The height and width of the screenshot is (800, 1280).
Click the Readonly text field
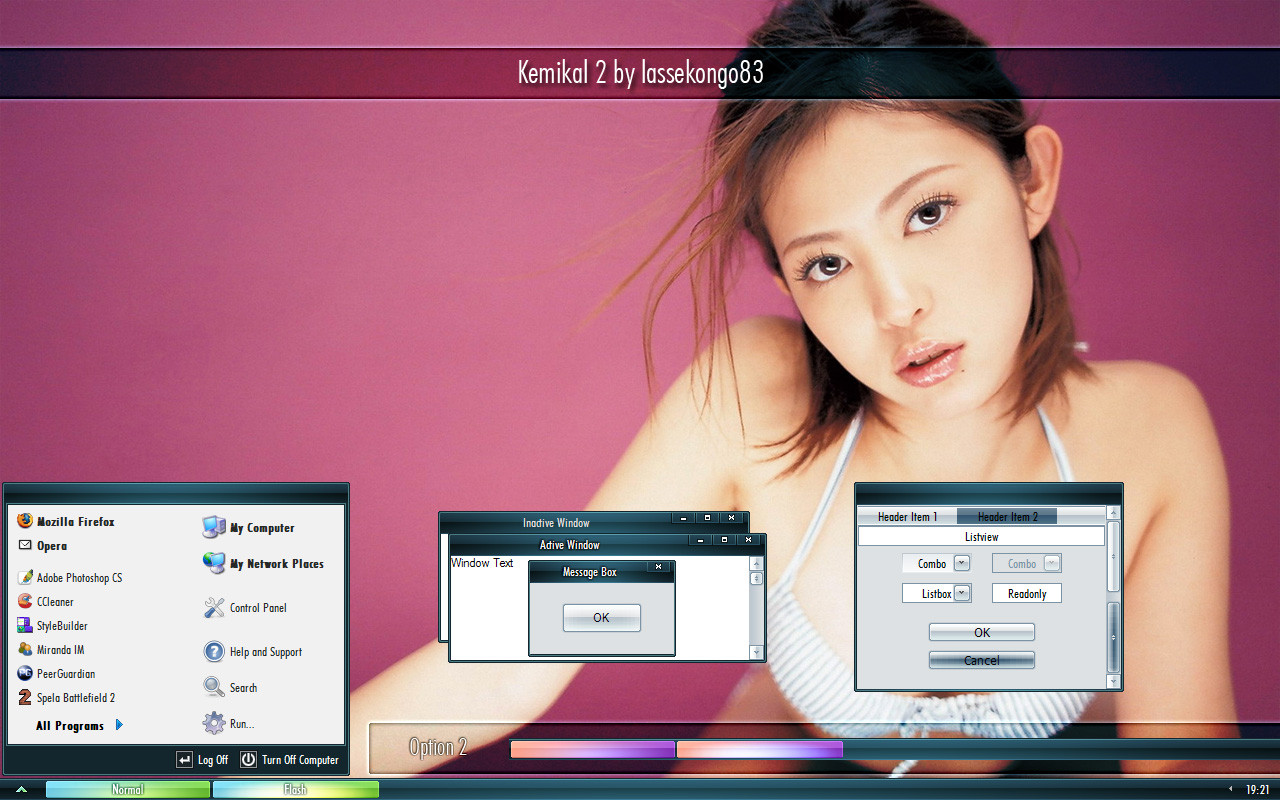pyautogui.click(x=1027, y=593)
